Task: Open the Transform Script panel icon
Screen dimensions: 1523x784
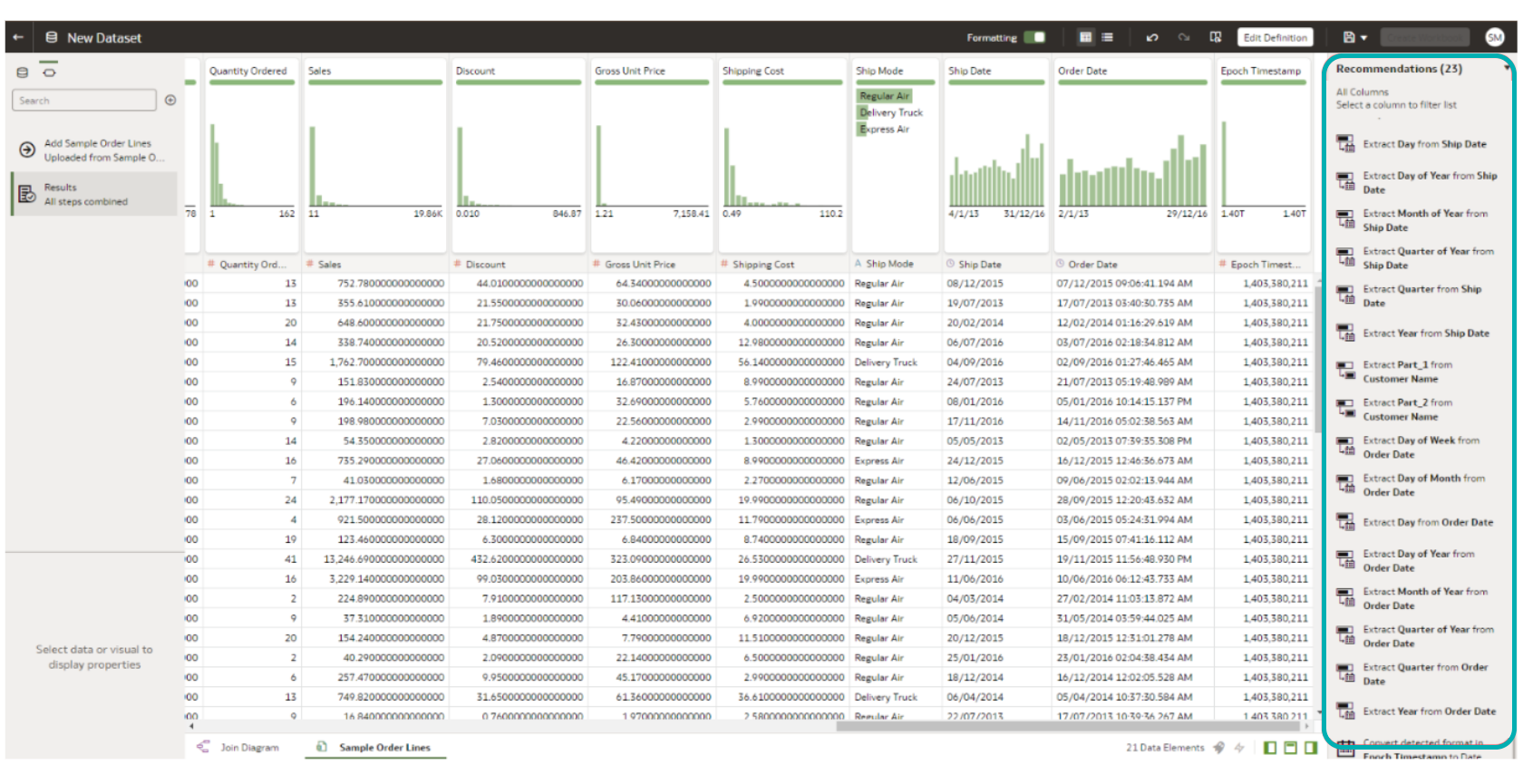Action: click(49, 72)
